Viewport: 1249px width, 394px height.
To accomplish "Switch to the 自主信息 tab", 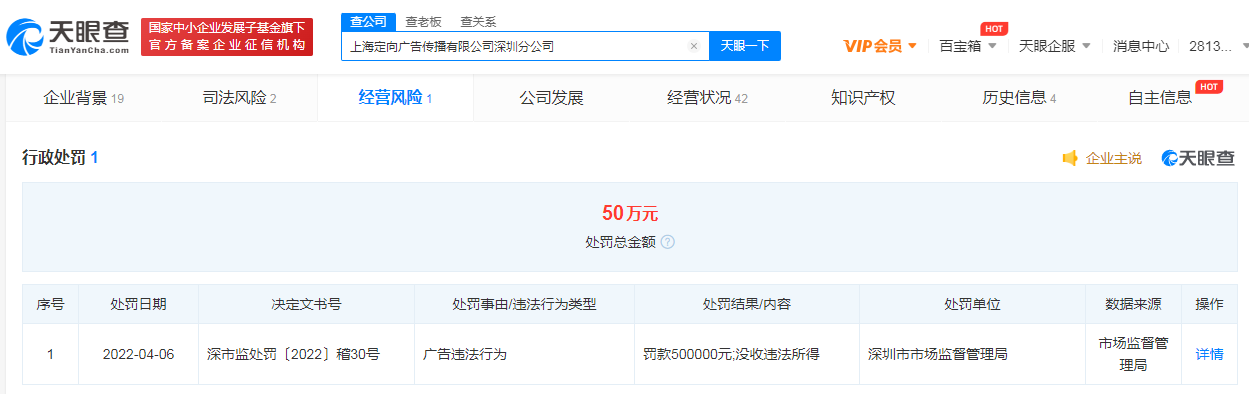I will point(1160,98).
